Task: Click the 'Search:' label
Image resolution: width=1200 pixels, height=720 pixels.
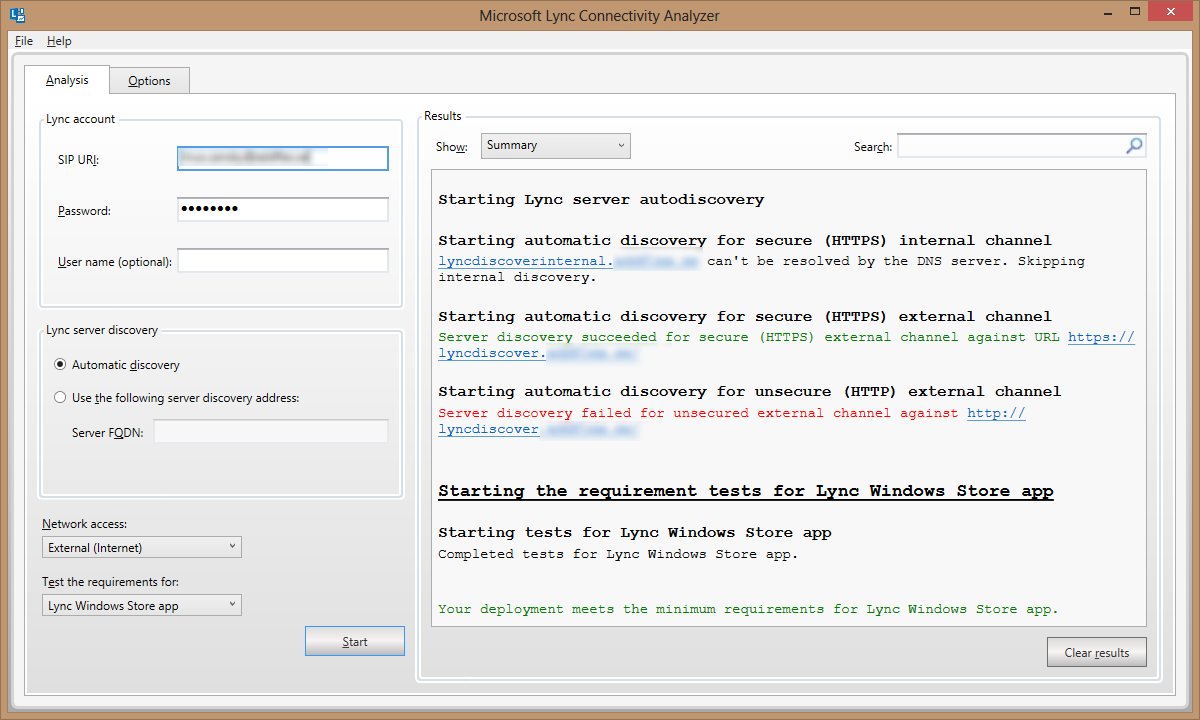Action: pos(873,147)
